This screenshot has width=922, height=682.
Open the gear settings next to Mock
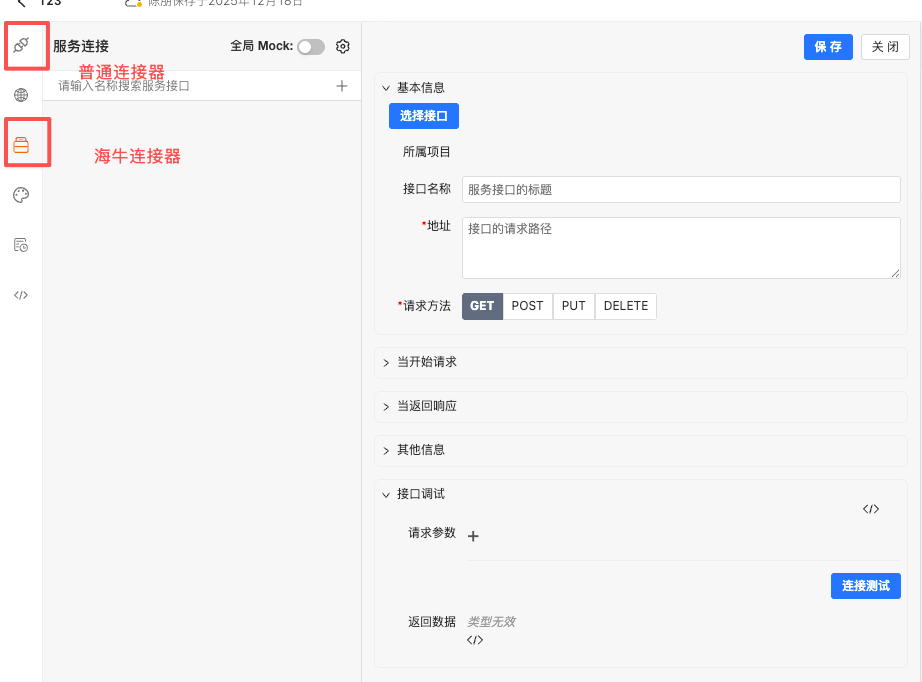pos(343,46)
